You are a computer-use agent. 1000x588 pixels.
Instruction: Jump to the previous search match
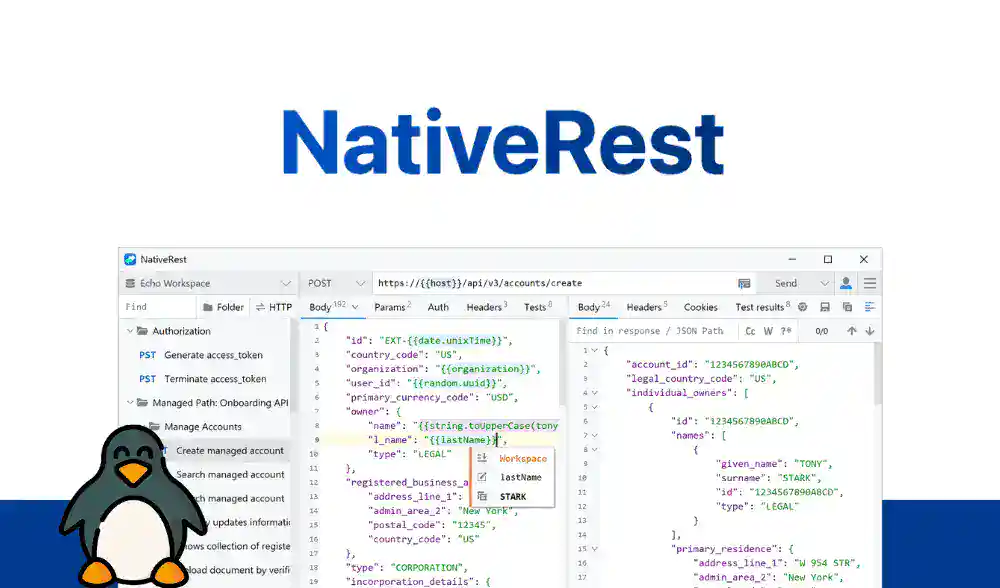pos(852,331)
